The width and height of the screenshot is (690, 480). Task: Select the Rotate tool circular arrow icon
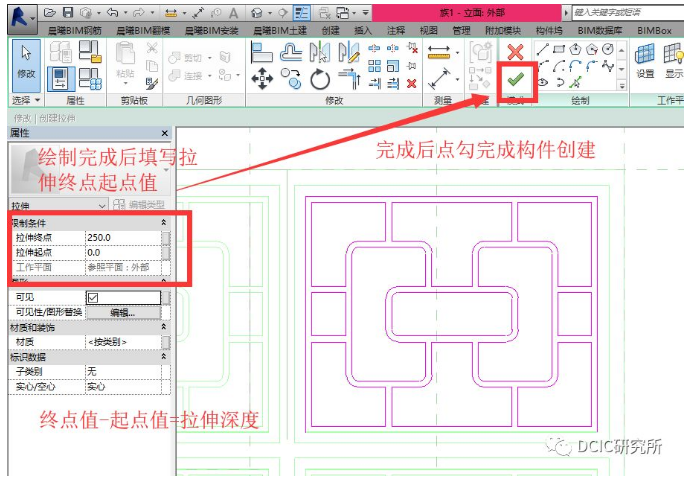point(320,79)
